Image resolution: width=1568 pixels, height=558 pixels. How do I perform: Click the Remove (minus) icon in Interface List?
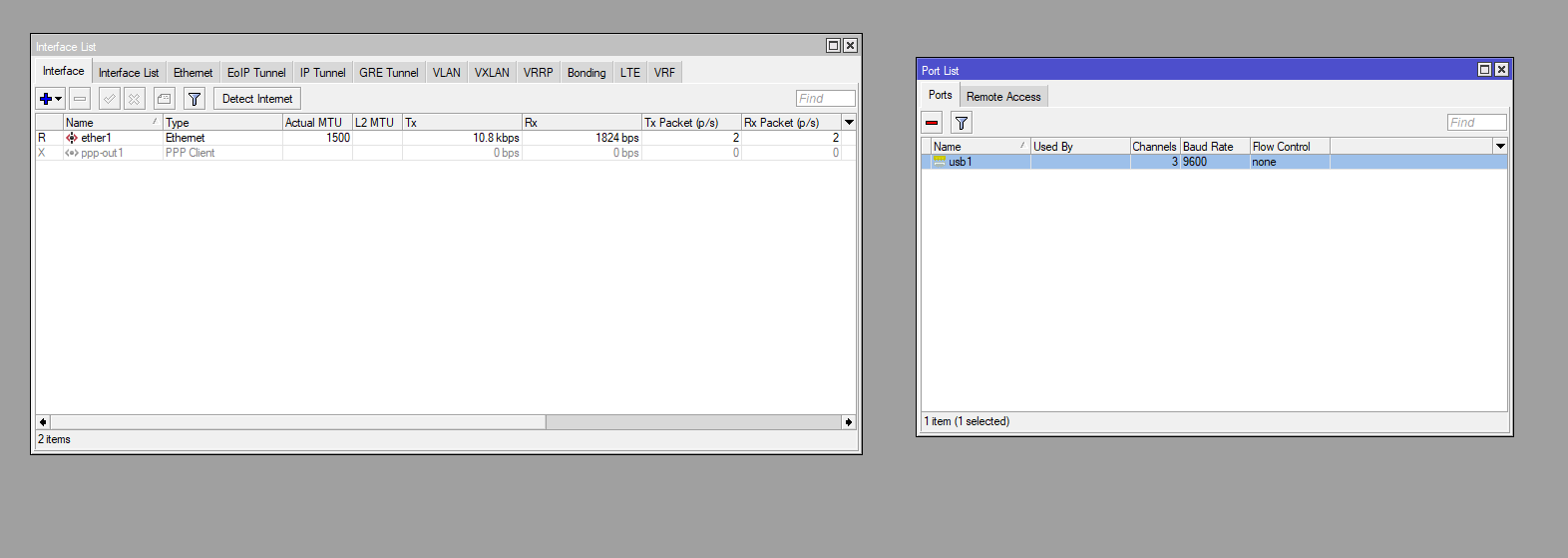point(81,98)
